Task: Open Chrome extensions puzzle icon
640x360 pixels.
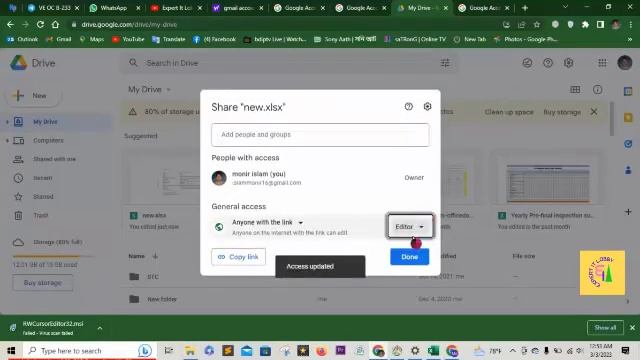Action: [585, 24]
